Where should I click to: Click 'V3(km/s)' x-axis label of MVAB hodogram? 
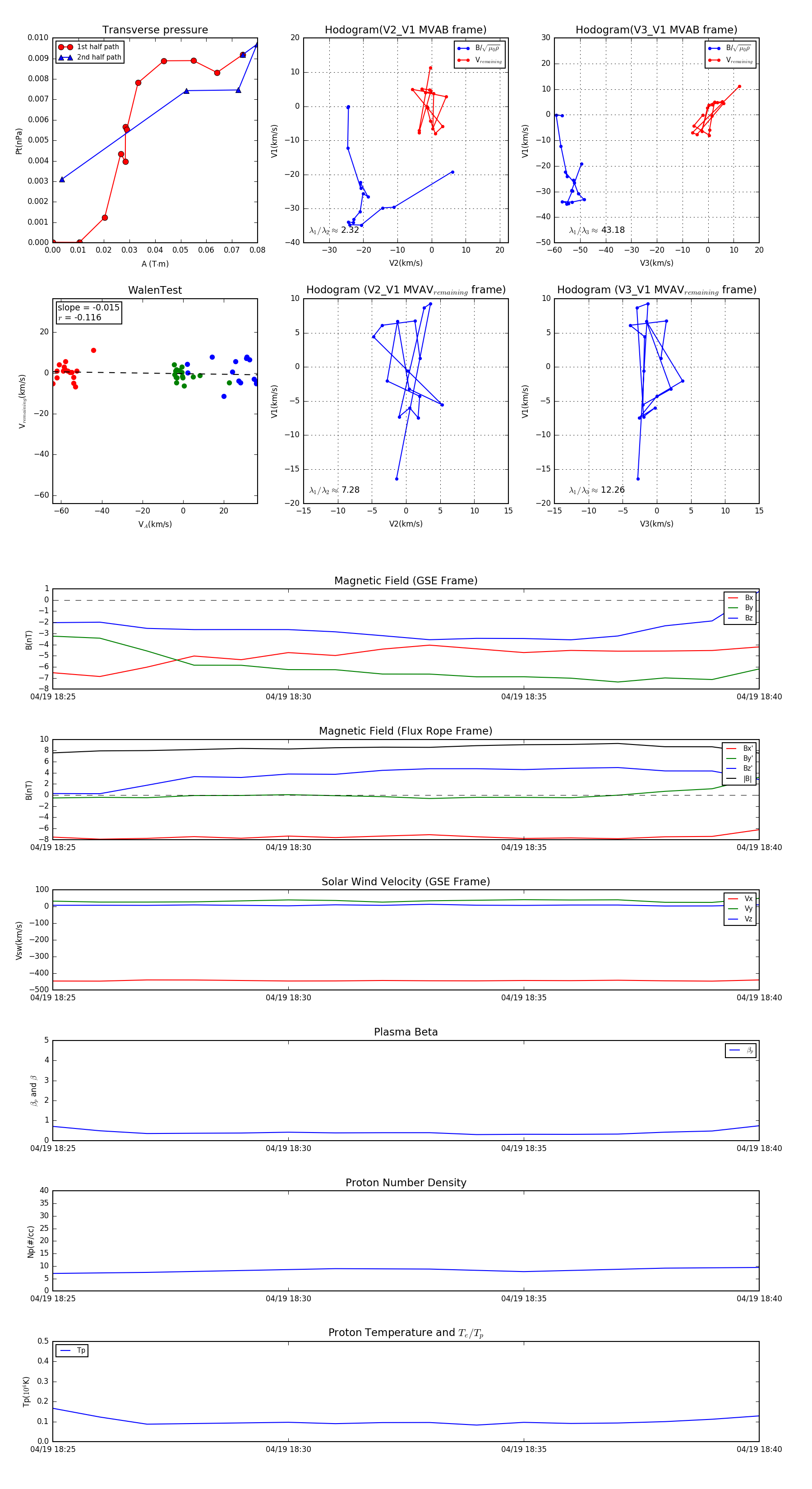tap(656, 264)
